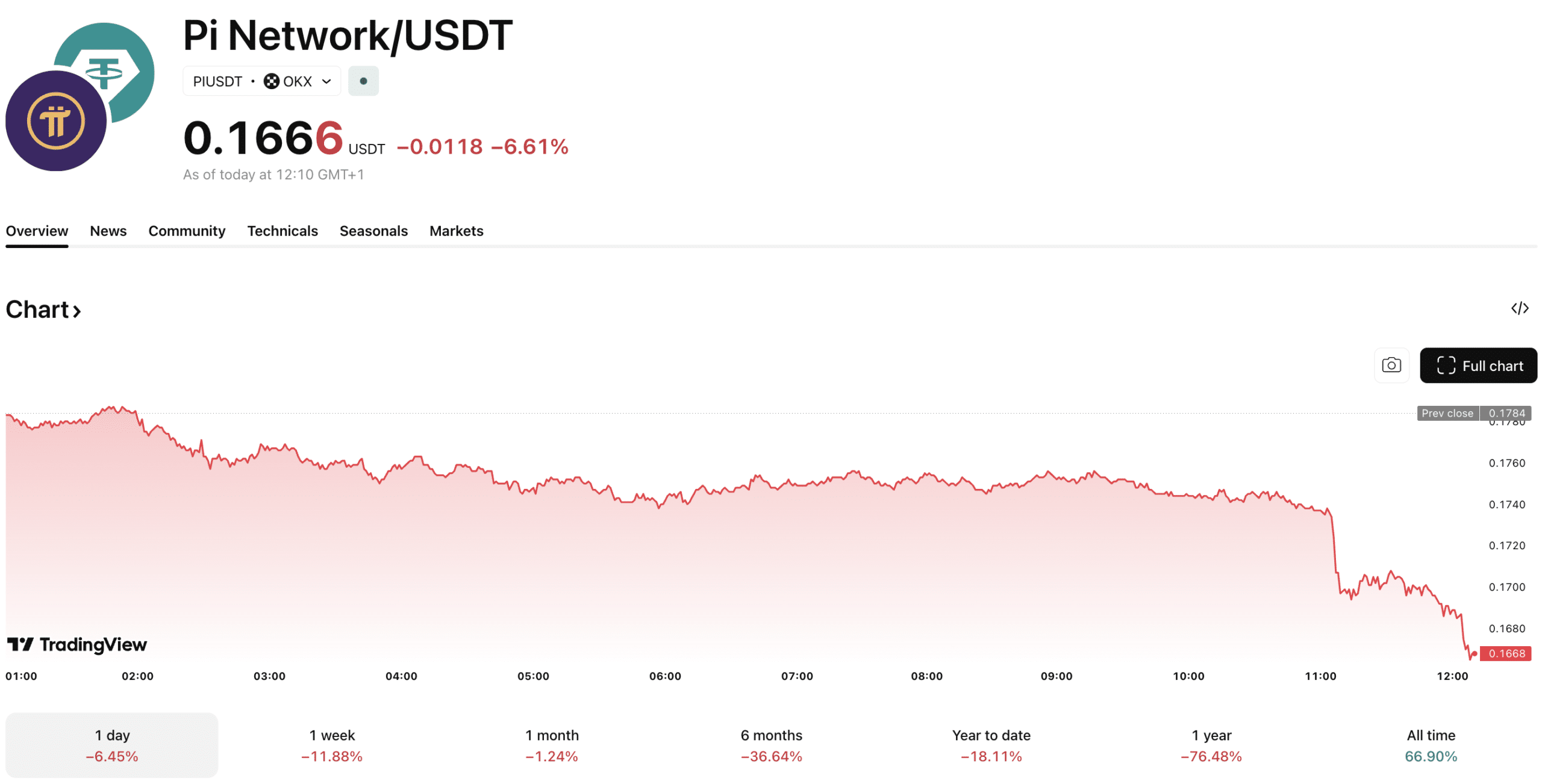Show the All time range
The image size is (1542, 784).
[1431, 745]
